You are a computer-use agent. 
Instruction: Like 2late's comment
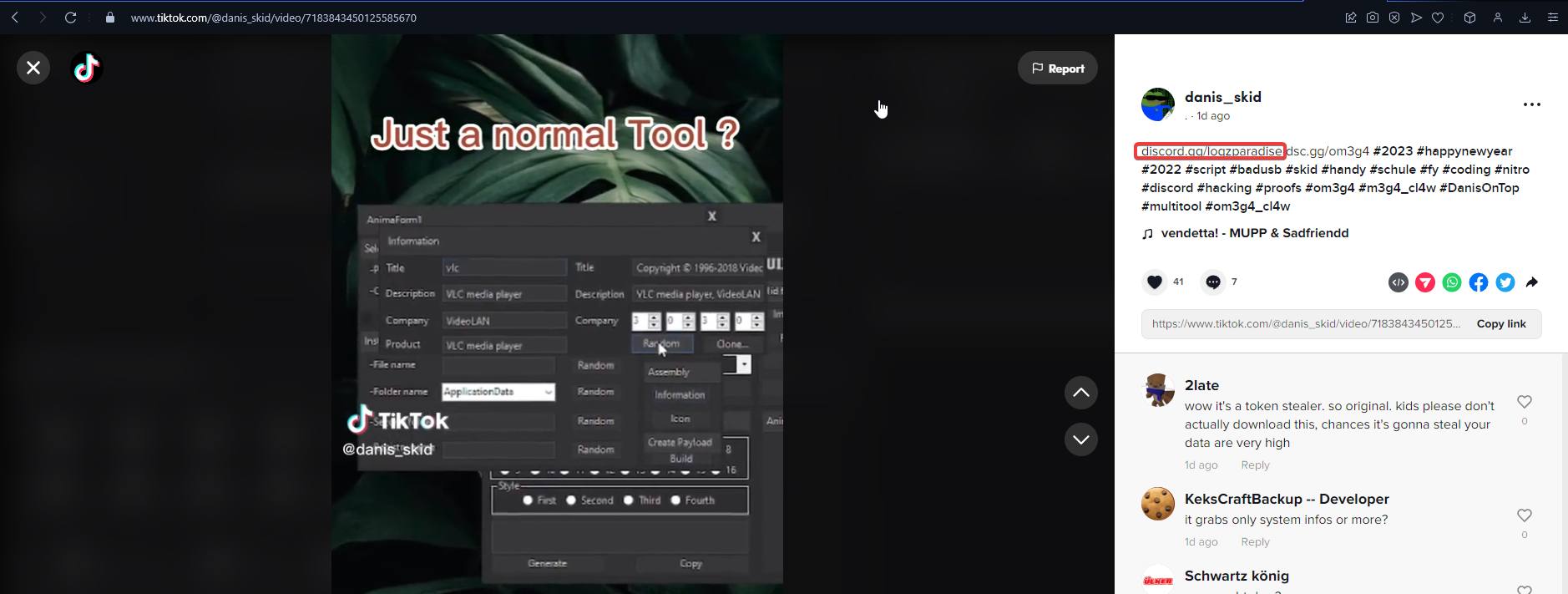(x=1524, y=402)
